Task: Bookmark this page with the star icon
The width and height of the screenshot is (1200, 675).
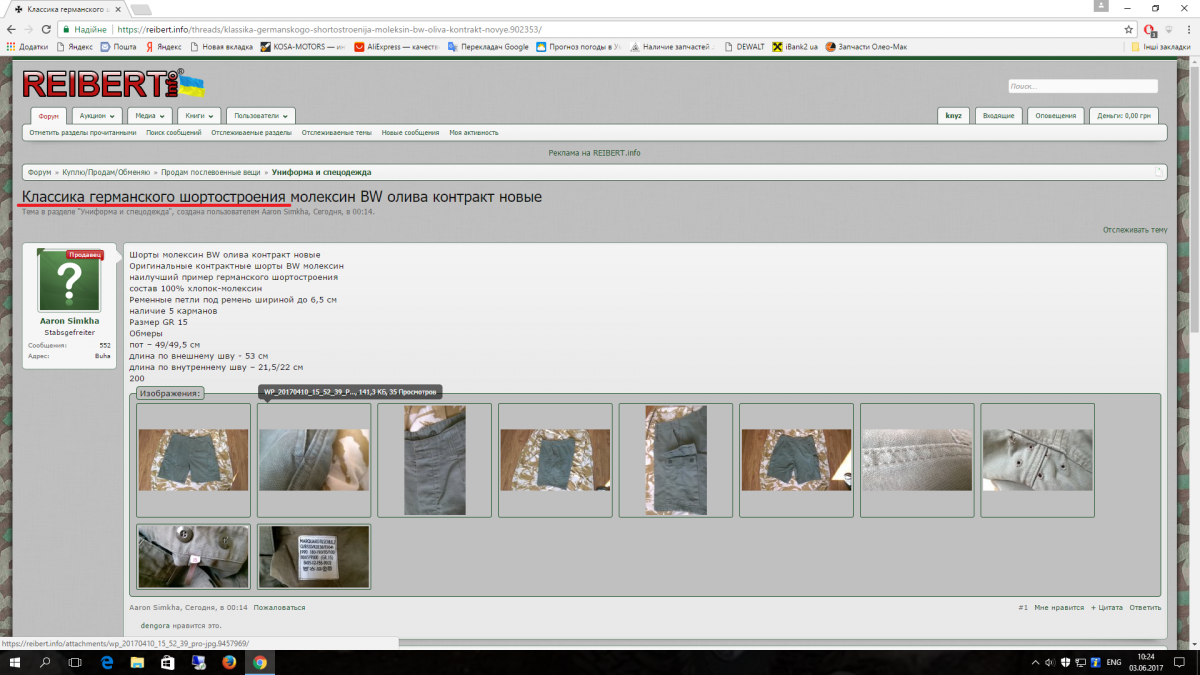Action: tap(1128, 29)
